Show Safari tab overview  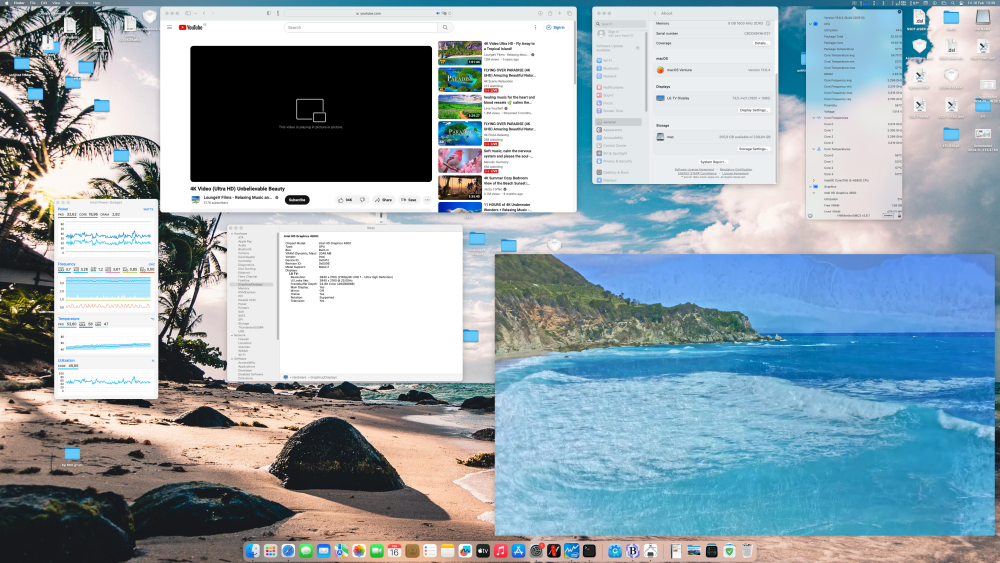tap(570, 13)
